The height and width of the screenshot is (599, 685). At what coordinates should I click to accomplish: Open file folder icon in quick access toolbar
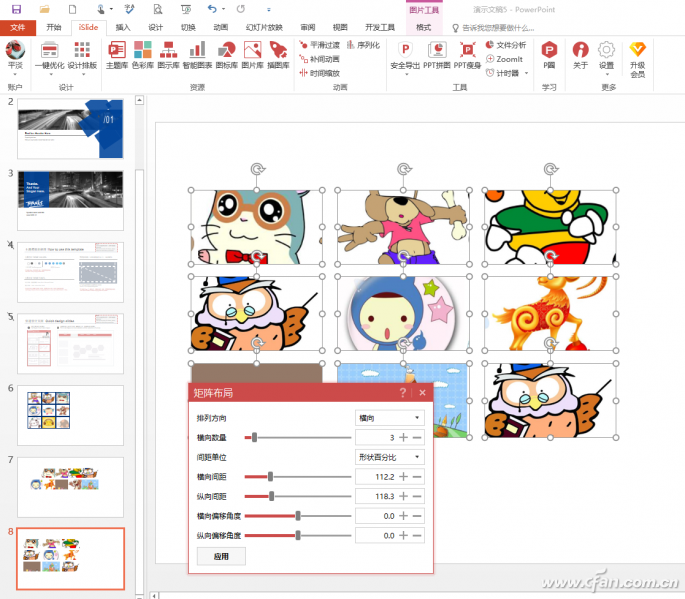click(44, 9)
